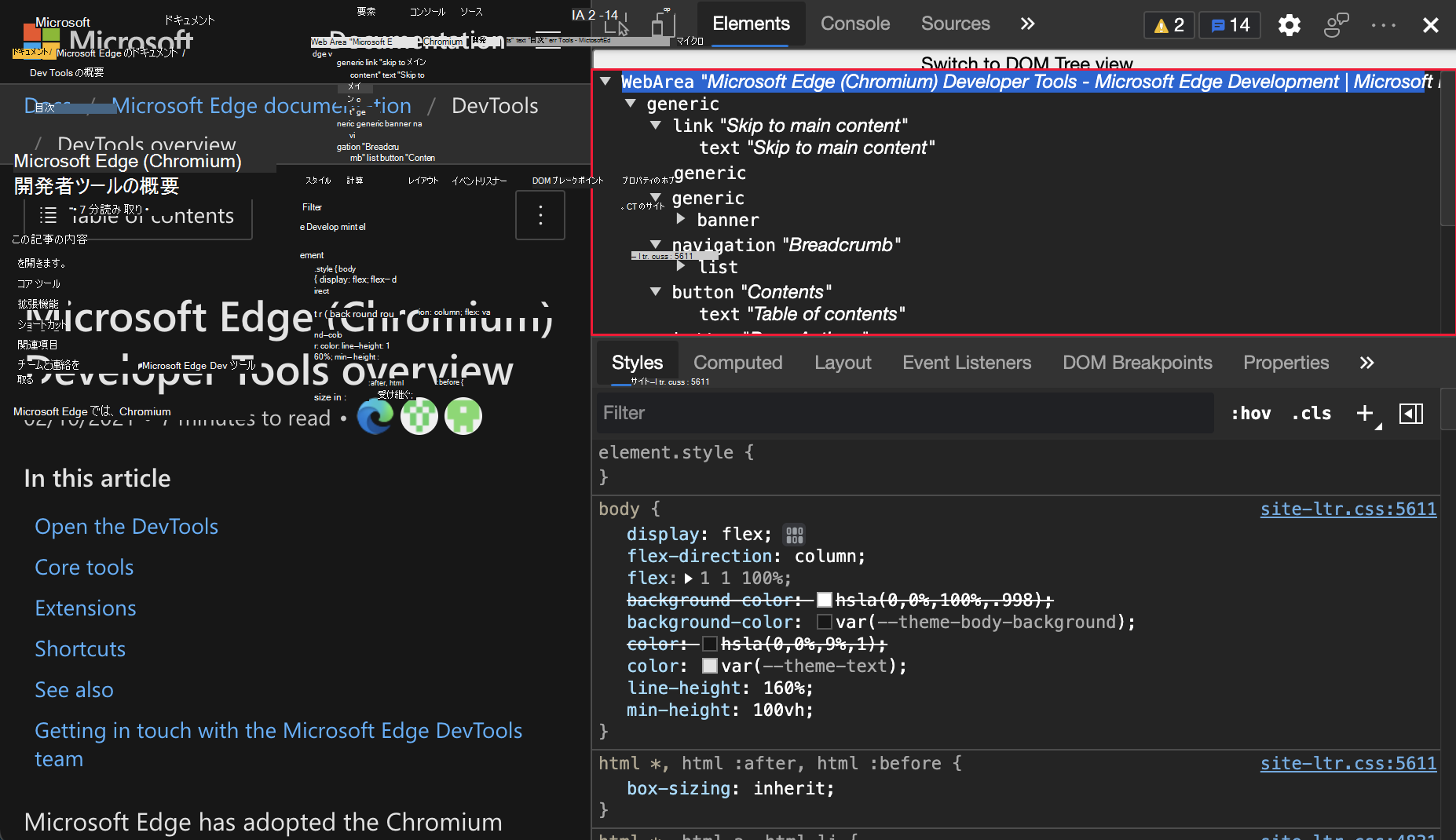Toggle the computed styles sidebar pane

(1410, 413)
